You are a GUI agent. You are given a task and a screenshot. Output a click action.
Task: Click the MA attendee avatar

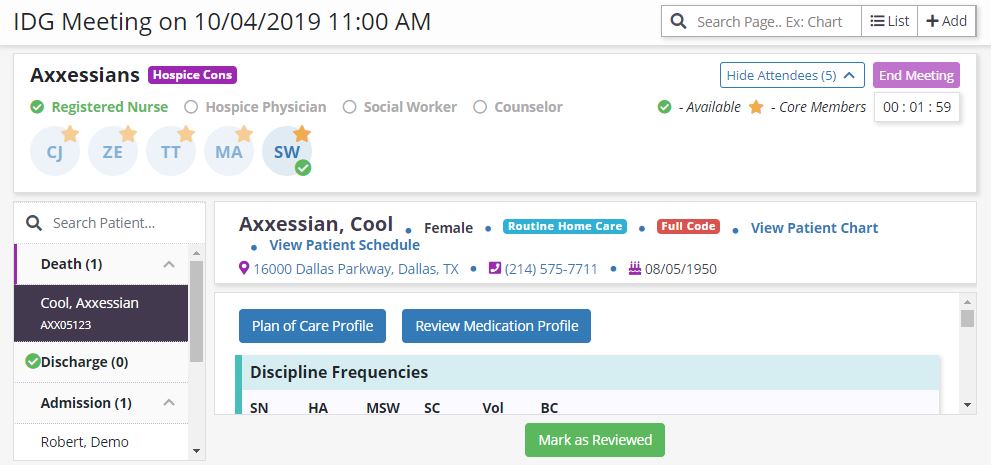(x=228, y=152)
